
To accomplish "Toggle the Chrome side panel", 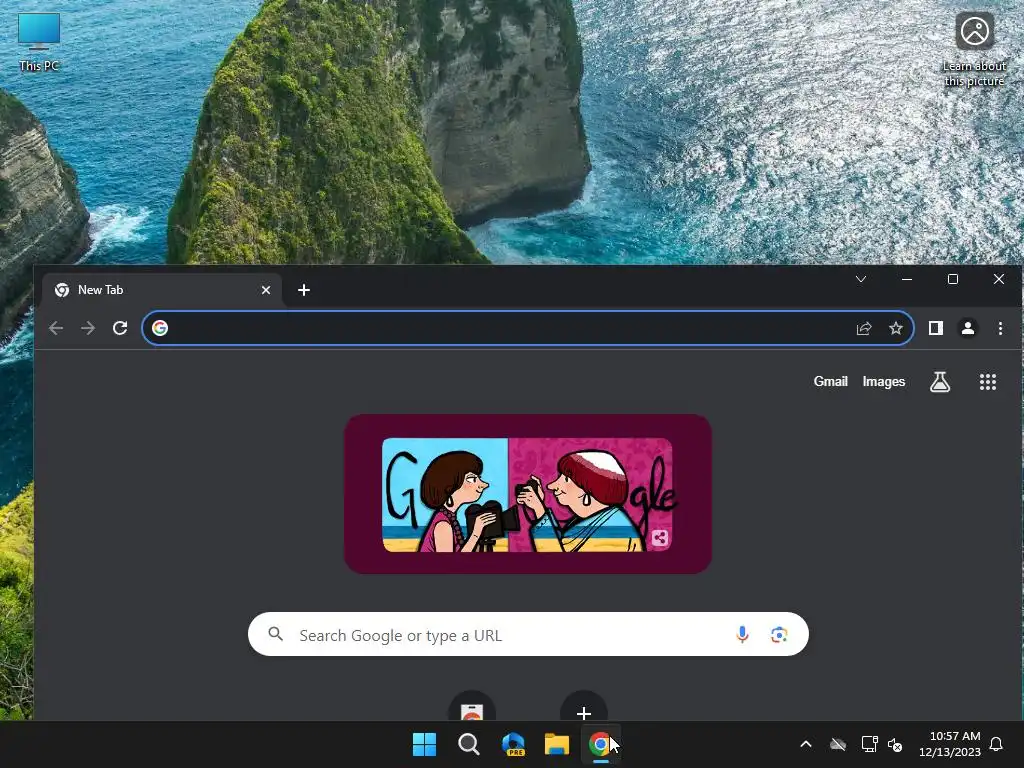I will click(936, 328).
